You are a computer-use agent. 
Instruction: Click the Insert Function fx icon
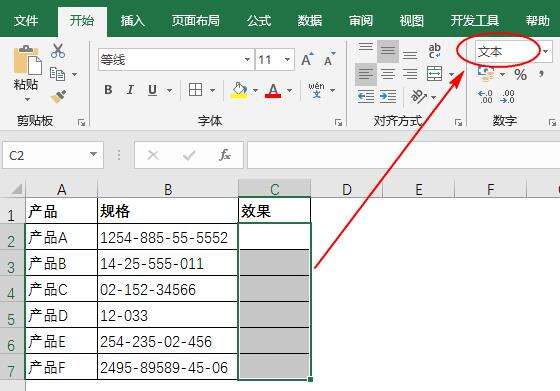click(x=225, y=155)
